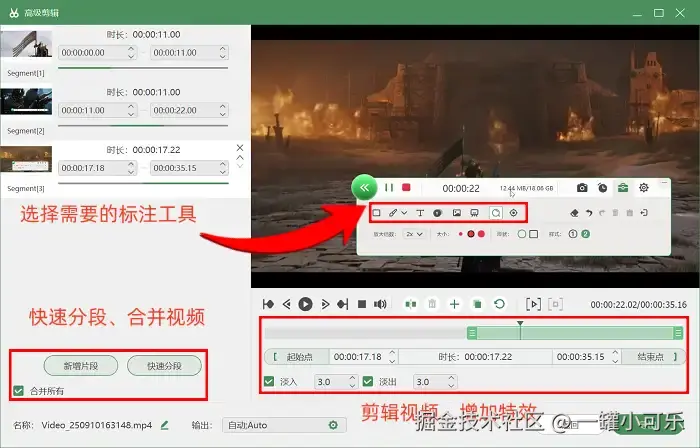Click the circular reset arrow icon

click(x=500, y=304)
